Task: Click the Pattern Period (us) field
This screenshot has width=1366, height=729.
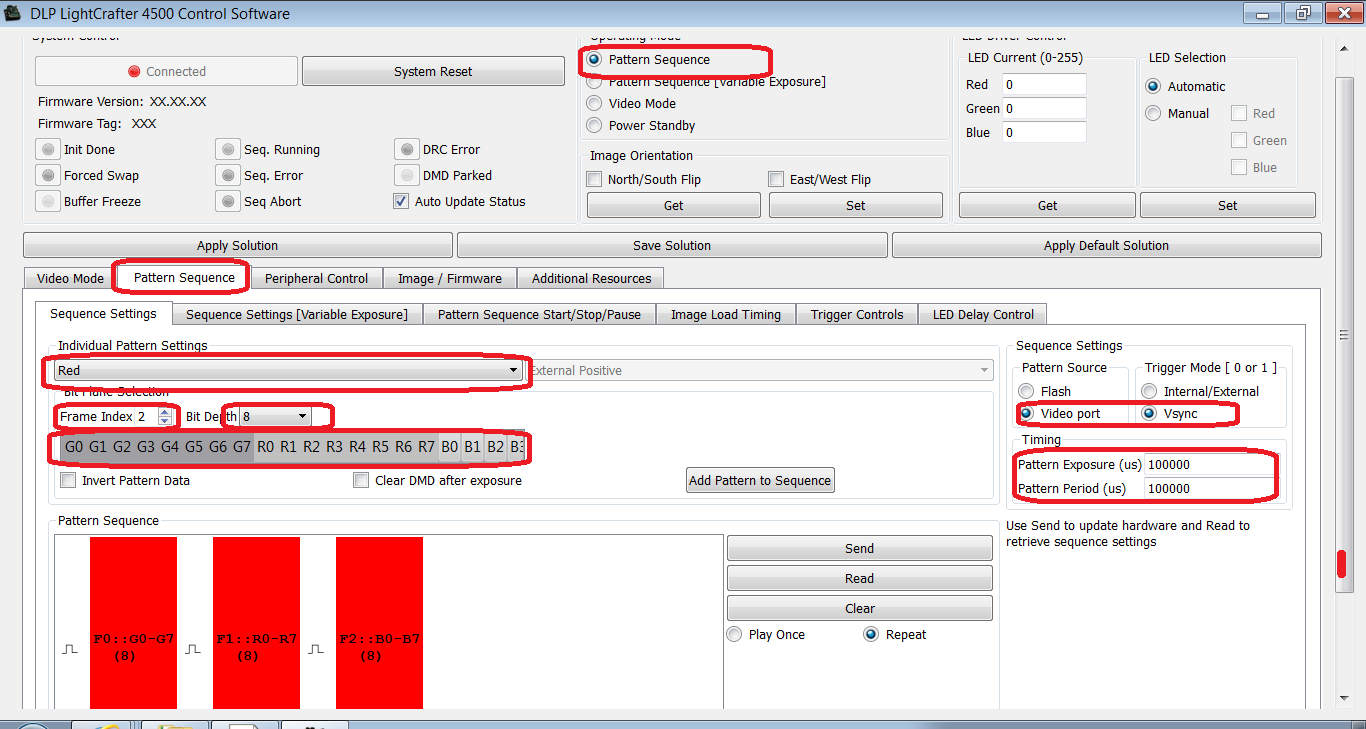Action: [x=1210, y=489]
